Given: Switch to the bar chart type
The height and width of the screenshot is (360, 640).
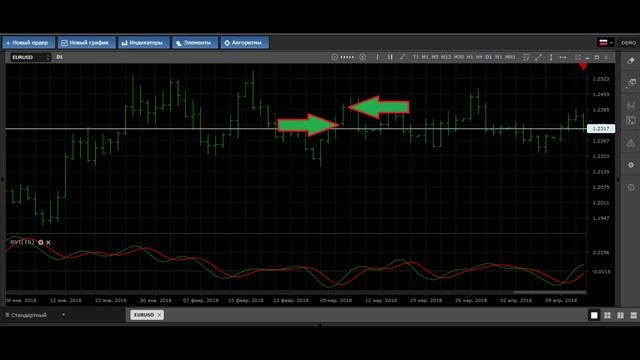Looking at the screenshot, I should [x=390, y=57].
